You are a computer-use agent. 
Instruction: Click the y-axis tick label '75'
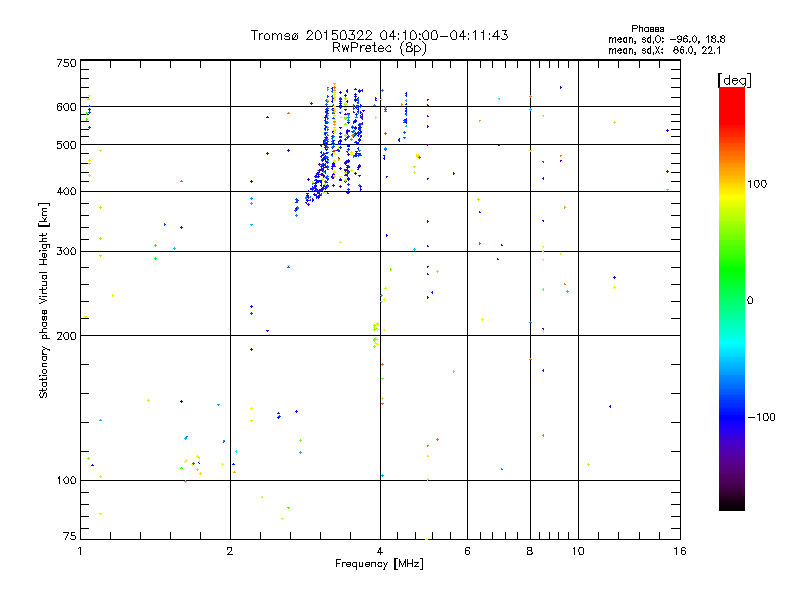point(70,536)
